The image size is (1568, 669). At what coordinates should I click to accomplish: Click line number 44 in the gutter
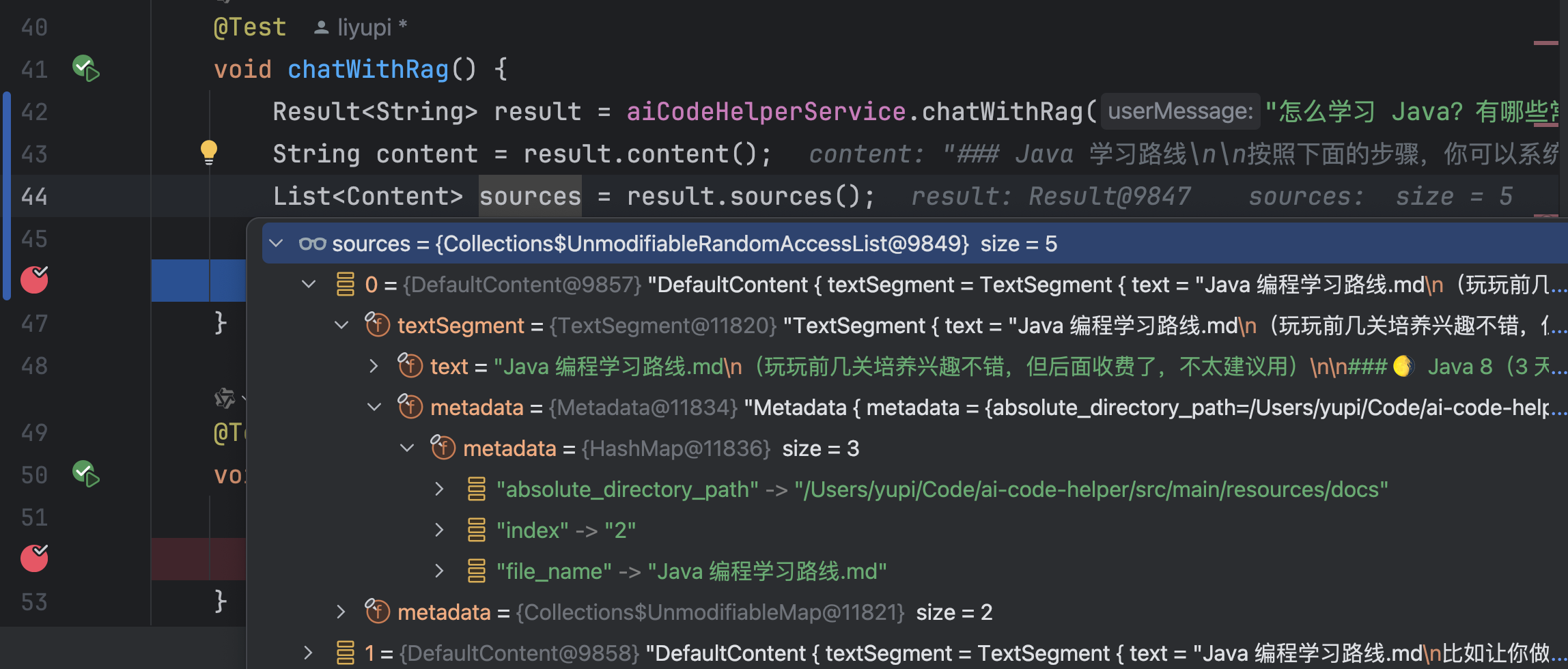(x=34, y=197)
